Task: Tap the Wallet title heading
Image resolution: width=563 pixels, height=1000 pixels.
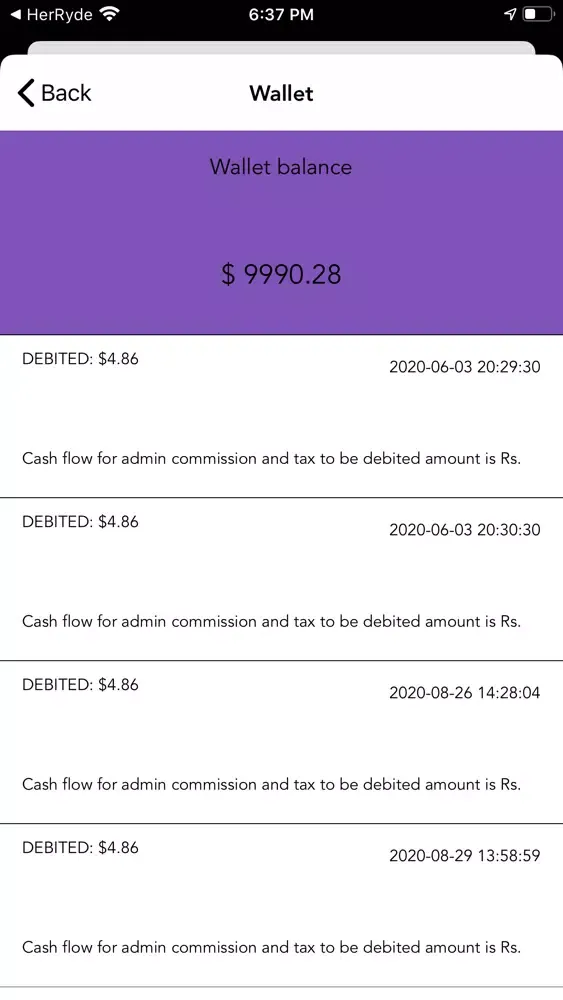Action: click(281, 94)
